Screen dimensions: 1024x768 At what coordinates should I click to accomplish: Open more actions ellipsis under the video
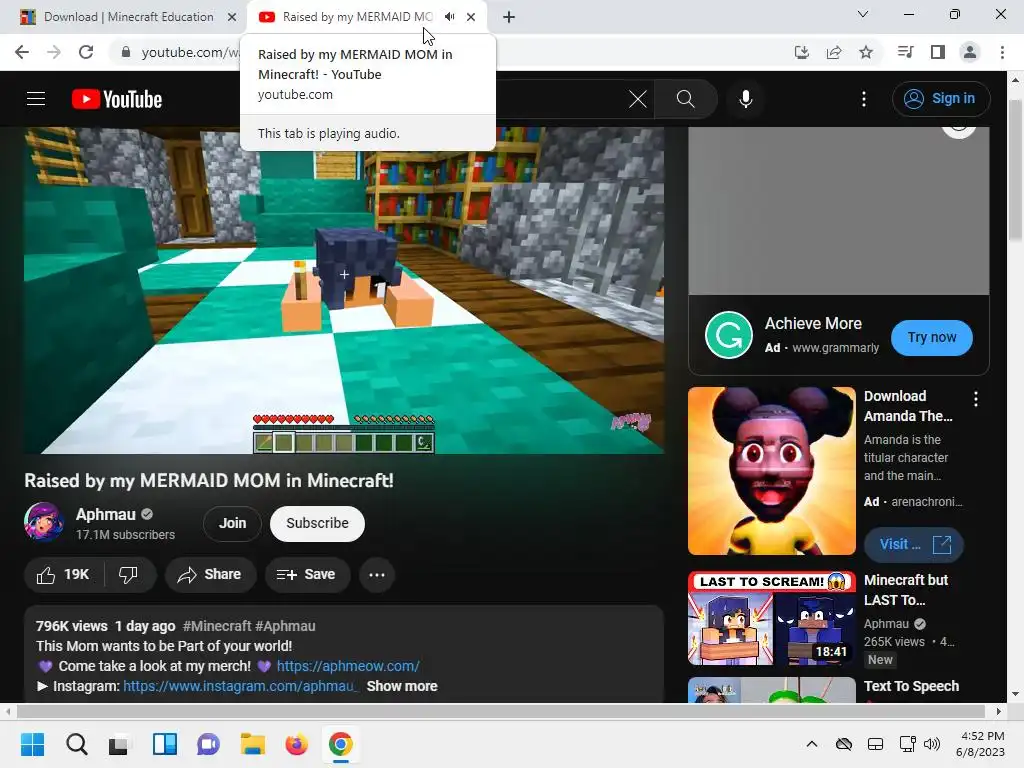point(377,575)
